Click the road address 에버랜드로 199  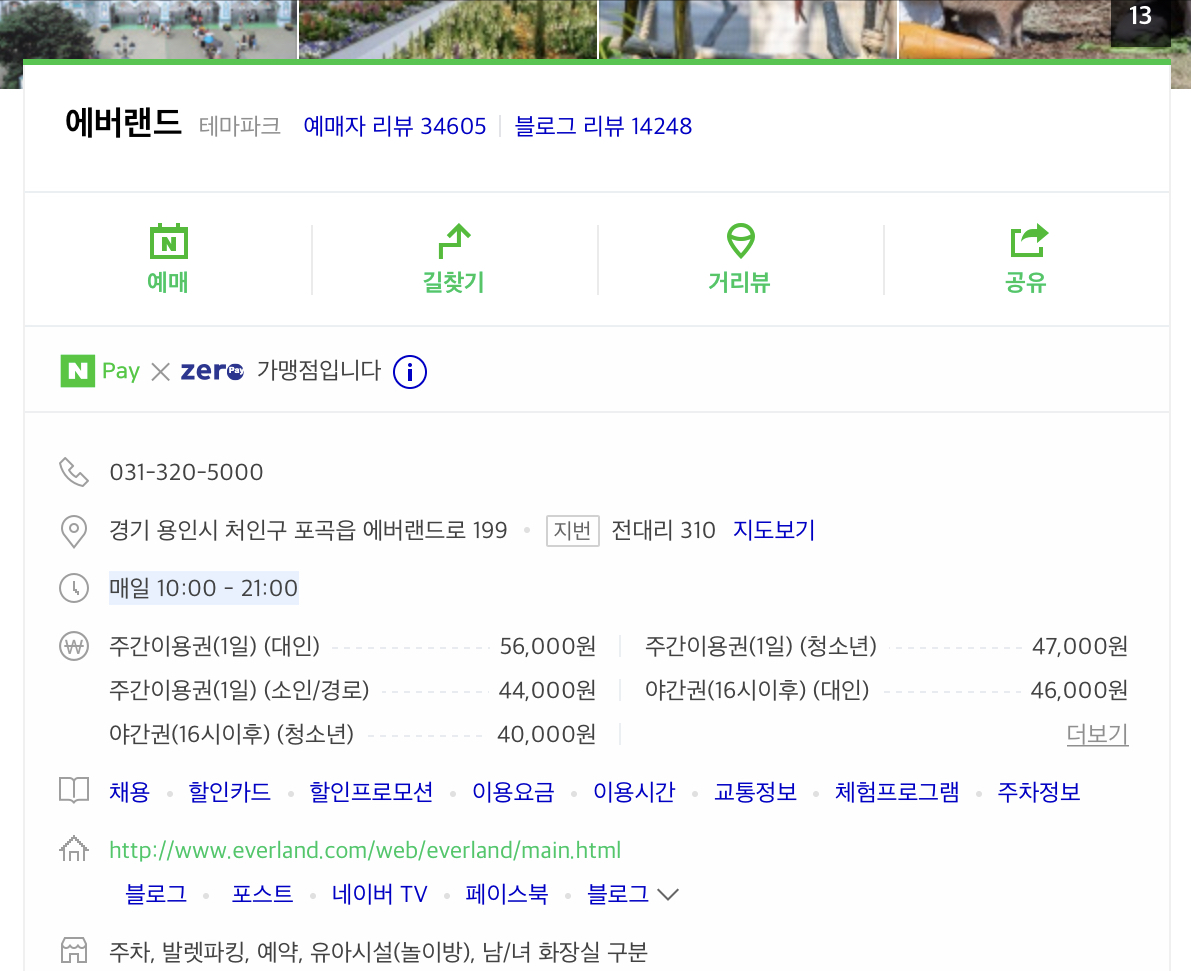pyautogui.click(x=434, y=530)
